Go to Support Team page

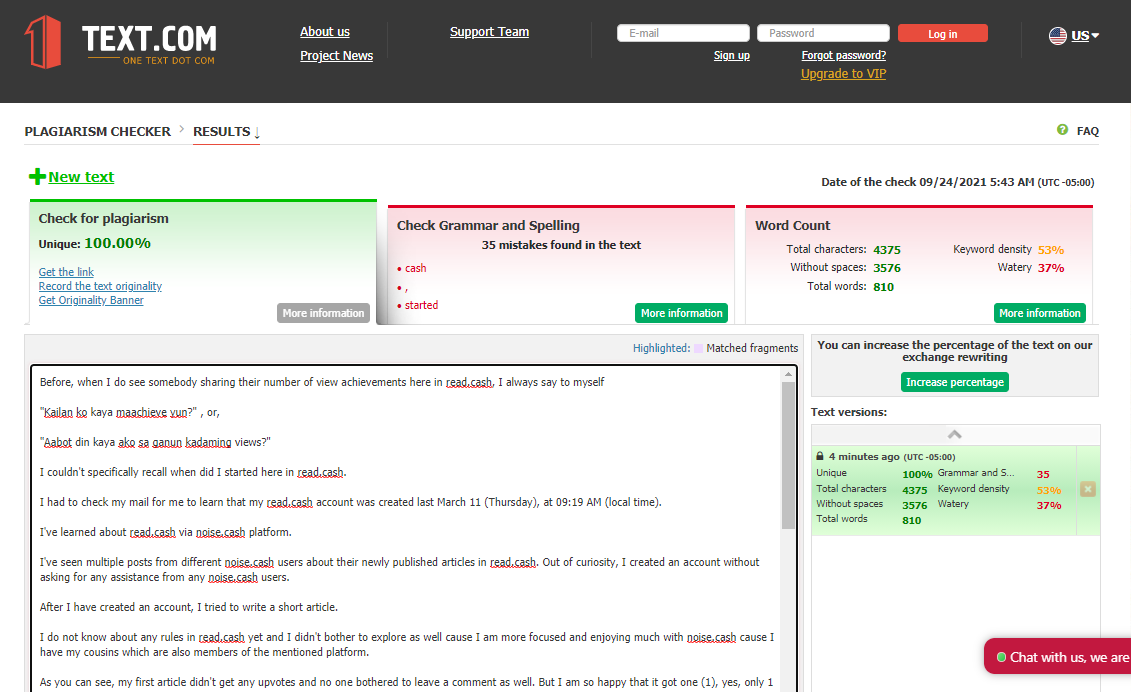coord(489,32)
